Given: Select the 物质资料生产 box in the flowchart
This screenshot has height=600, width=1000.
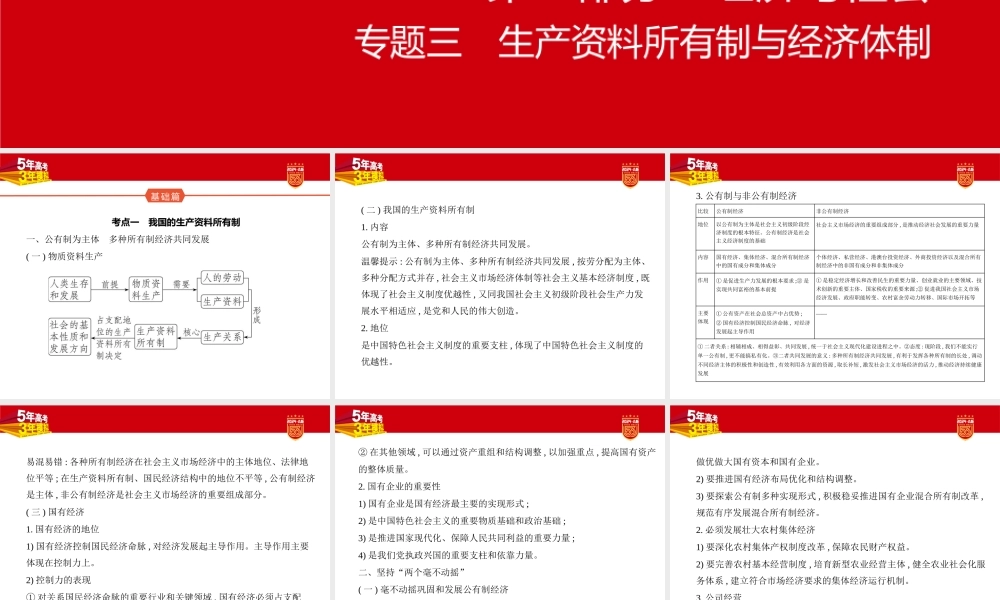Looking at the screenshot, I should point(146,289).
